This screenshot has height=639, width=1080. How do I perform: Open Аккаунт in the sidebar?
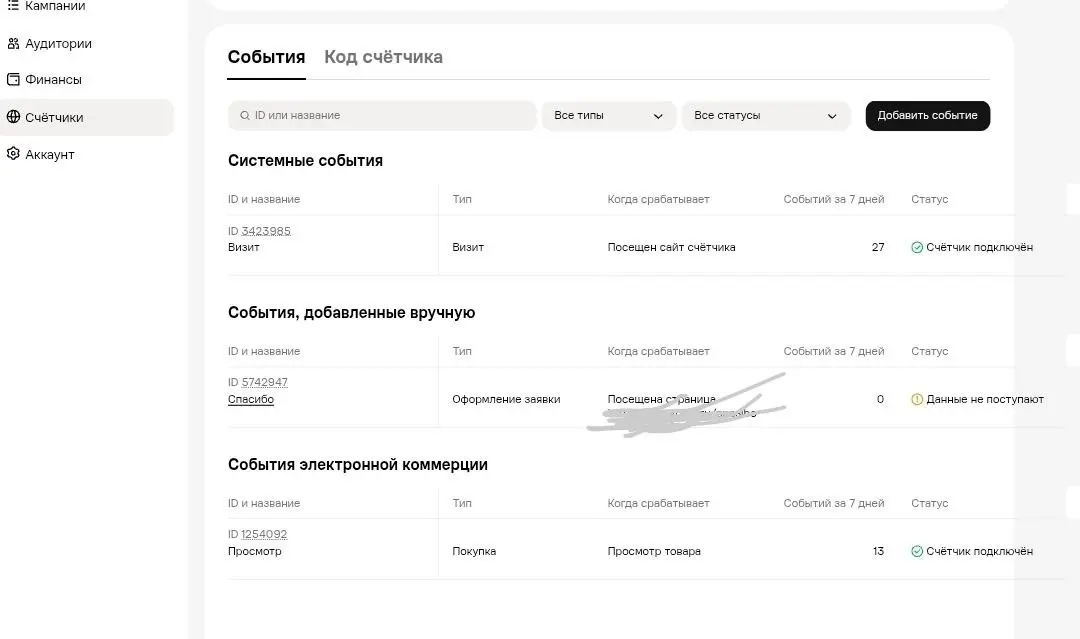(50, 154)
